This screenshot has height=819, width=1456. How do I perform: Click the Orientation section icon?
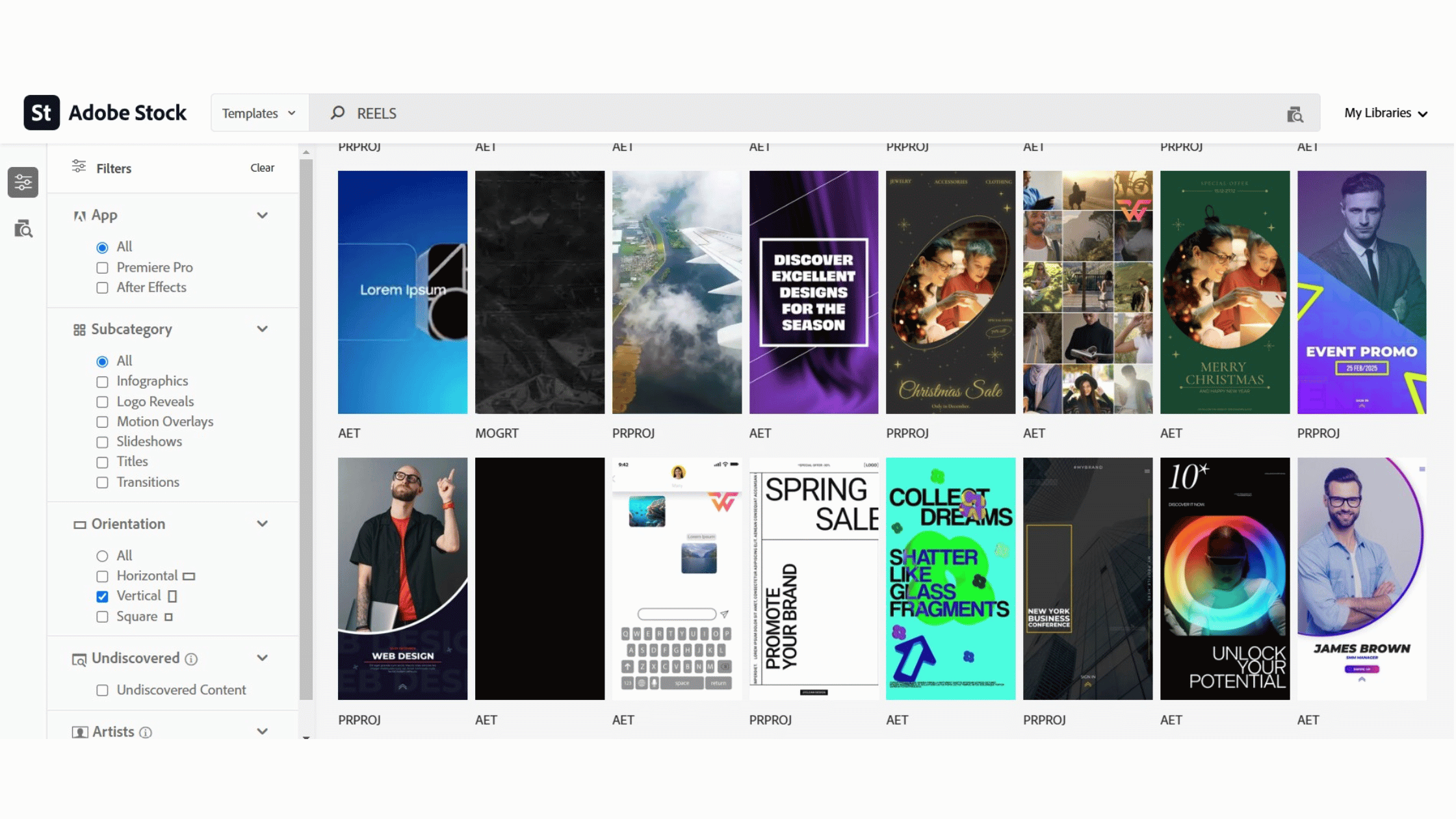(79, 524)
